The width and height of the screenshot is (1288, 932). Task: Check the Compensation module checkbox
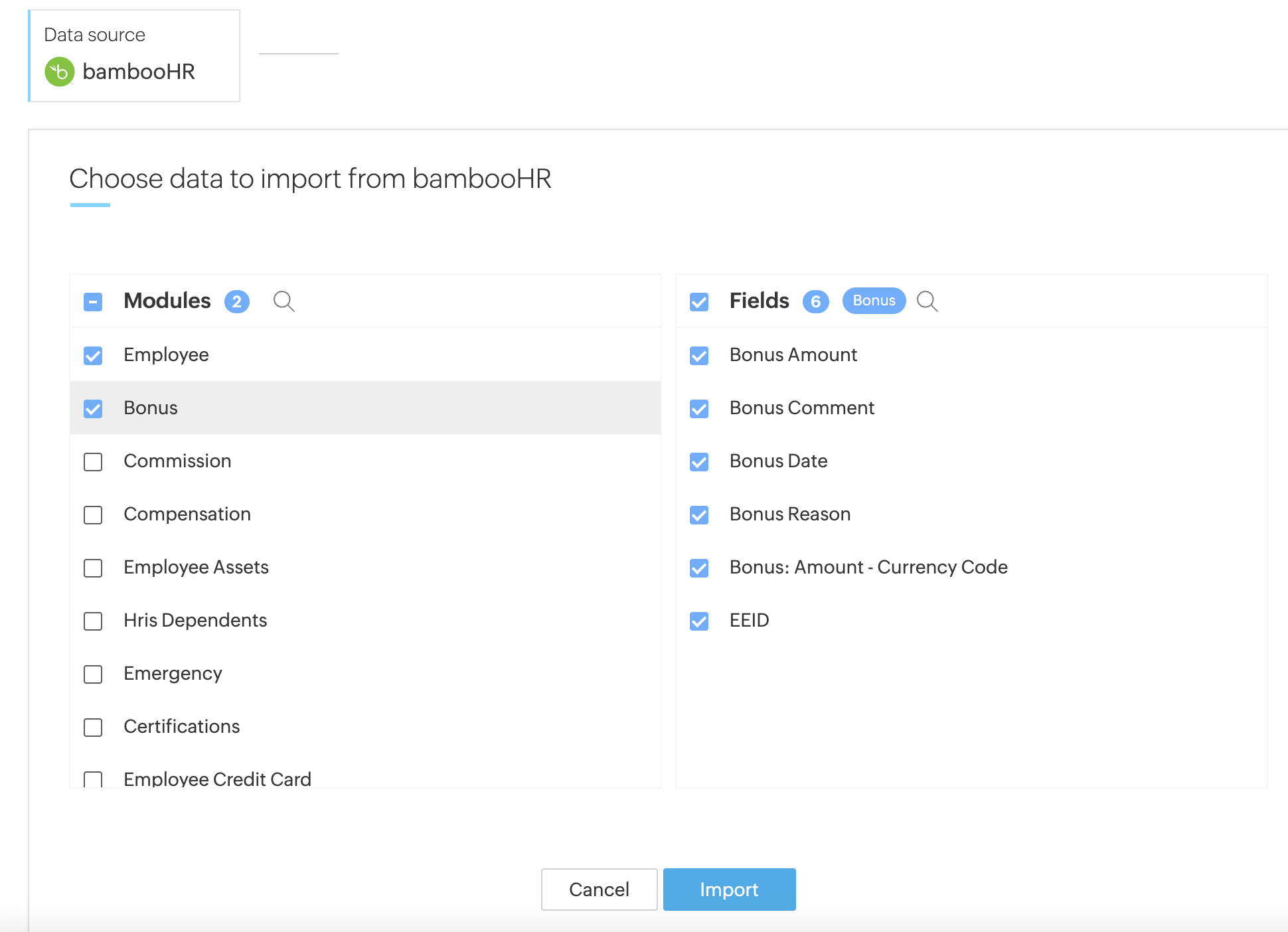(x=93, y=515)
